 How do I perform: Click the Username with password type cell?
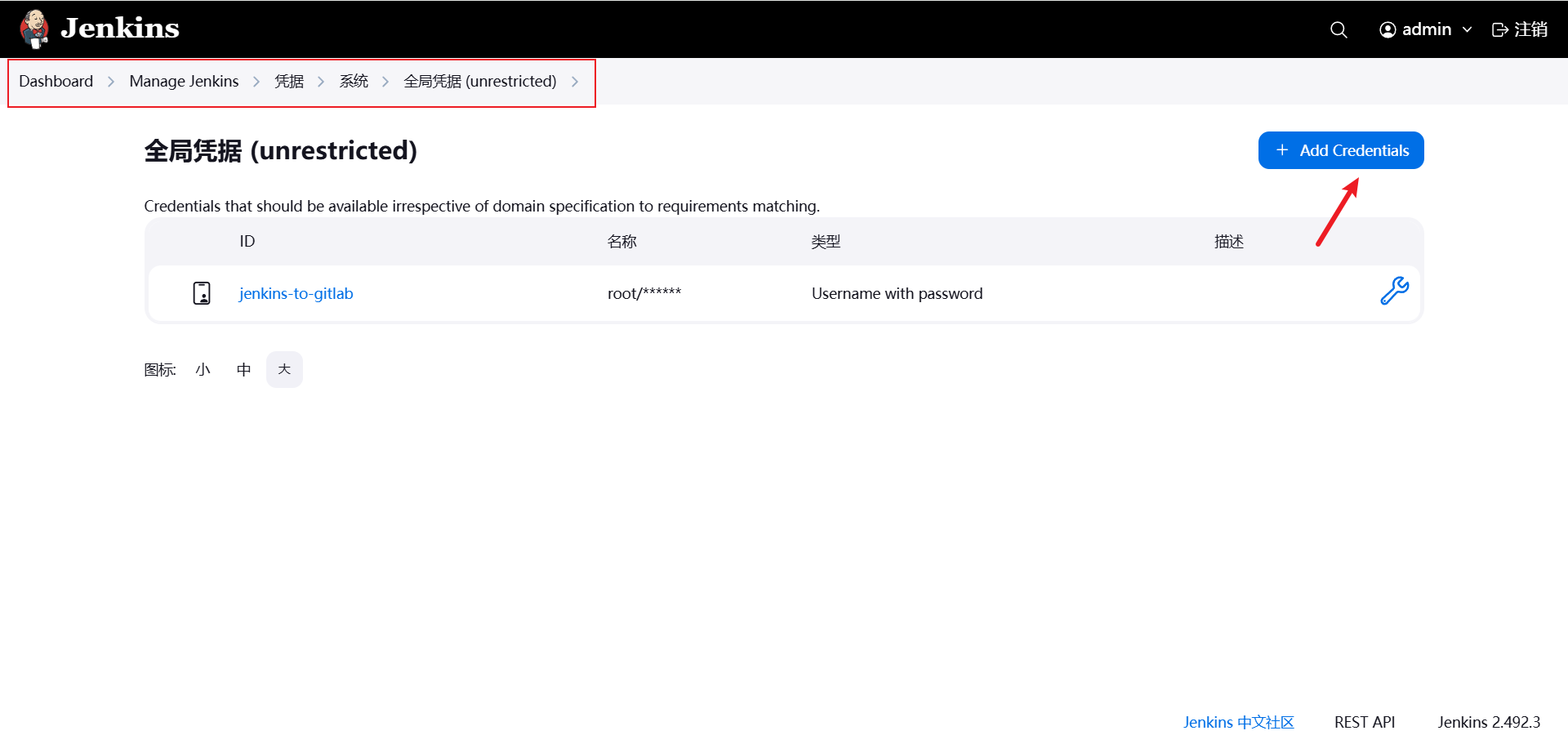(x=897, y=293)
